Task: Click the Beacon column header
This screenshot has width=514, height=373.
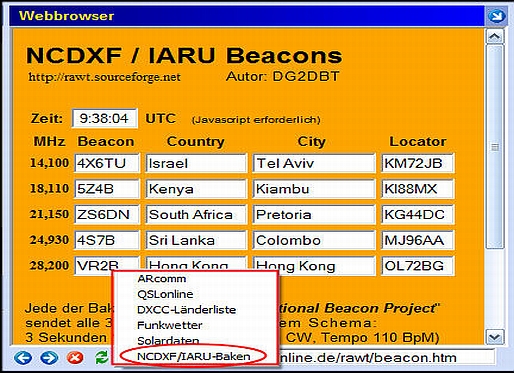Action: (106, 141)
